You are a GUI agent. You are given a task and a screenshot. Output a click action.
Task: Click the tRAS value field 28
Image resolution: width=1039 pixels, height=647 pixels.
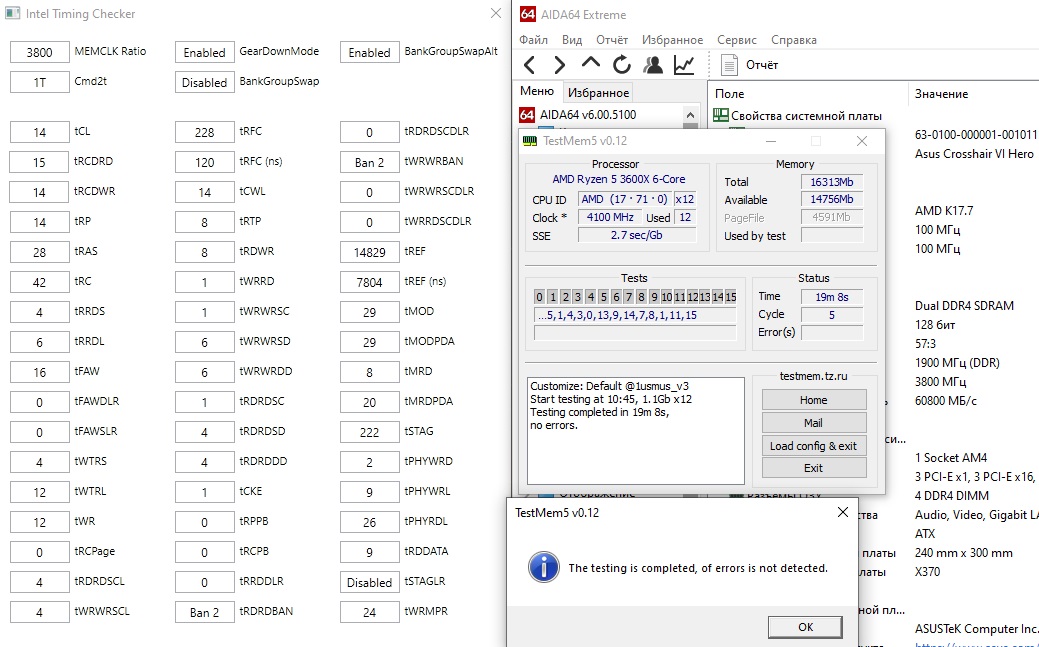40,252
